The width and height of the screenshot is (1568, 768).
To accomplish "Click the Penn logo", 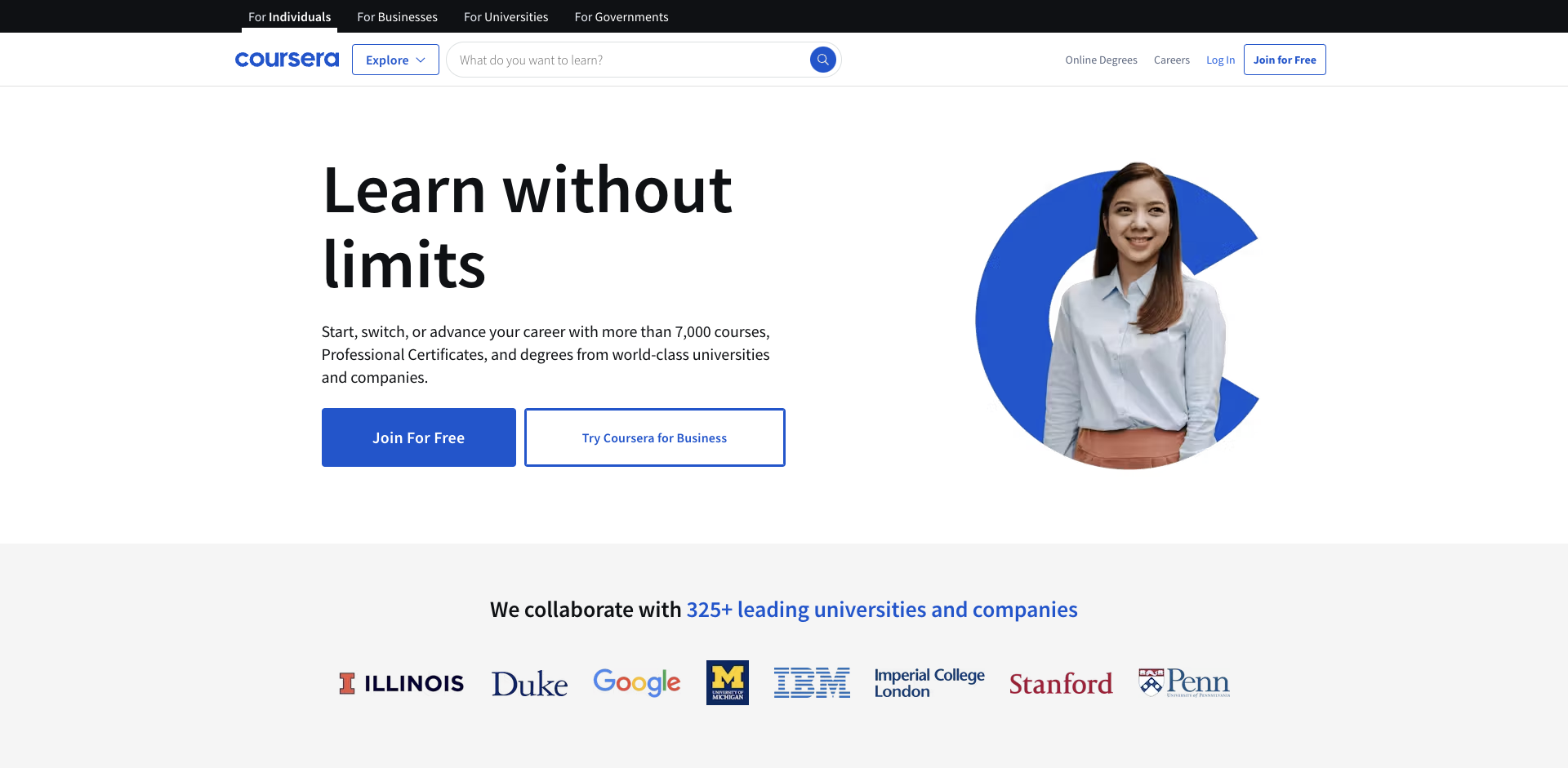I will pos(1184,682).
